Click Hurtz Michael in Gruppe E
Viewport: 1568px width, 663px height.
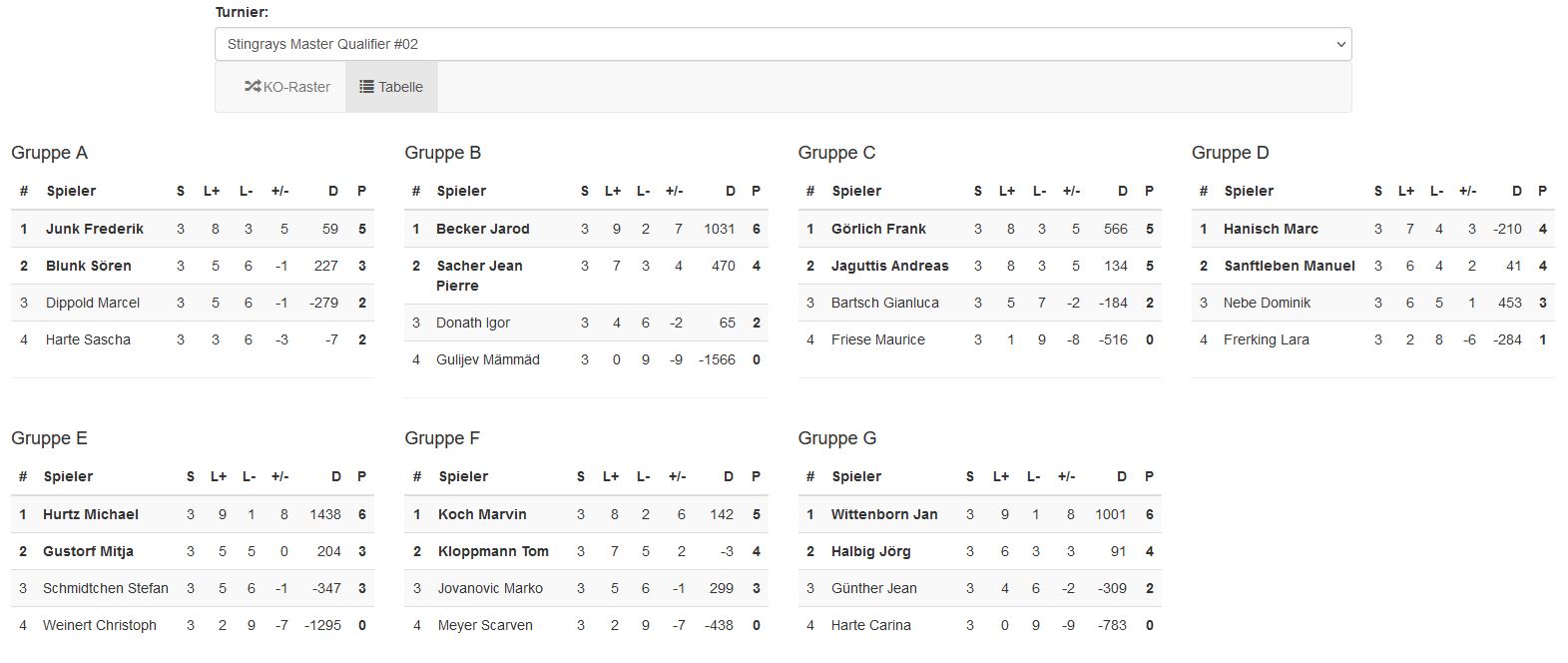[91, 514]
